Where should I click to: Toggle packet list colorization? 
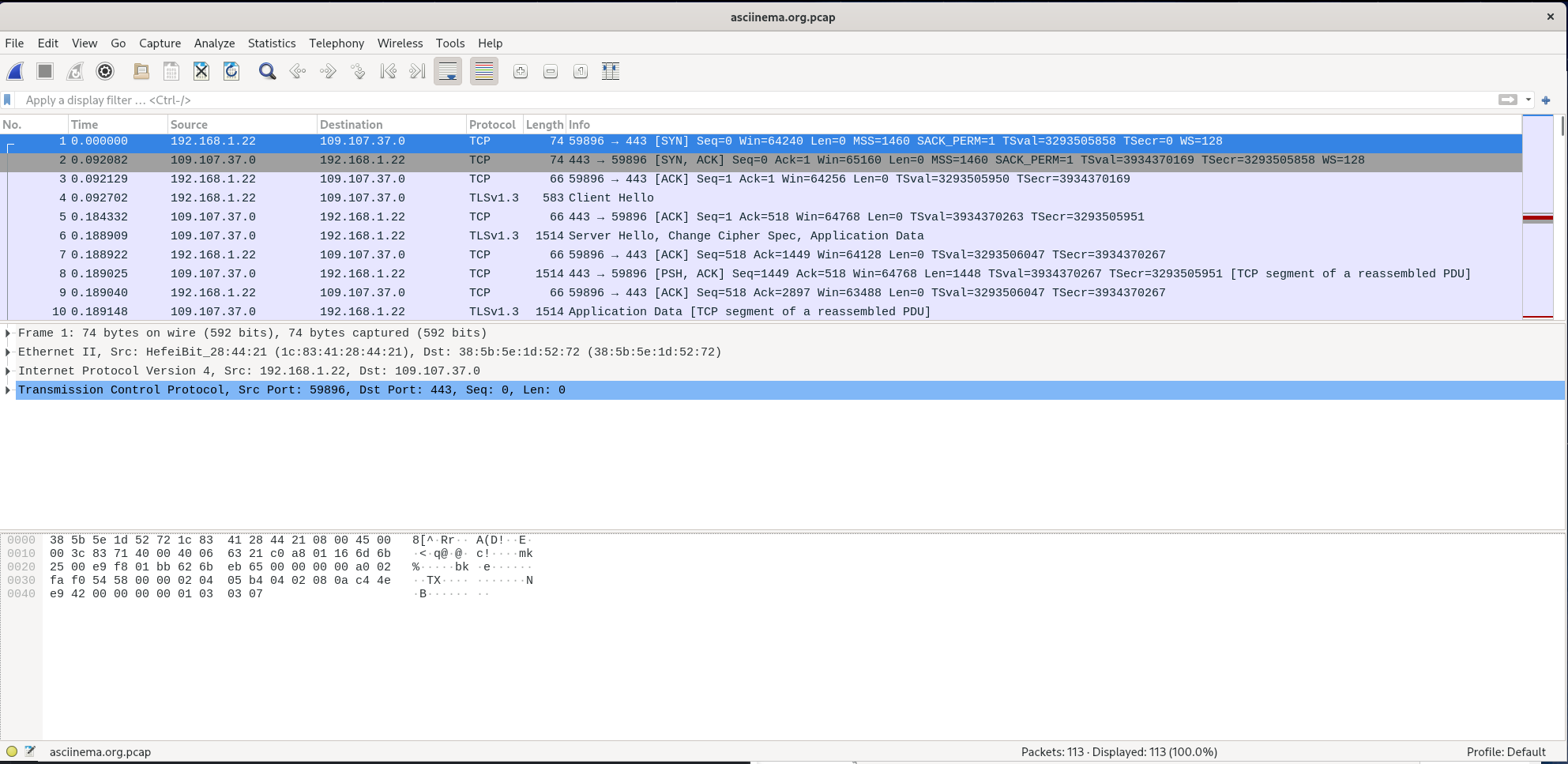(484, 72)
